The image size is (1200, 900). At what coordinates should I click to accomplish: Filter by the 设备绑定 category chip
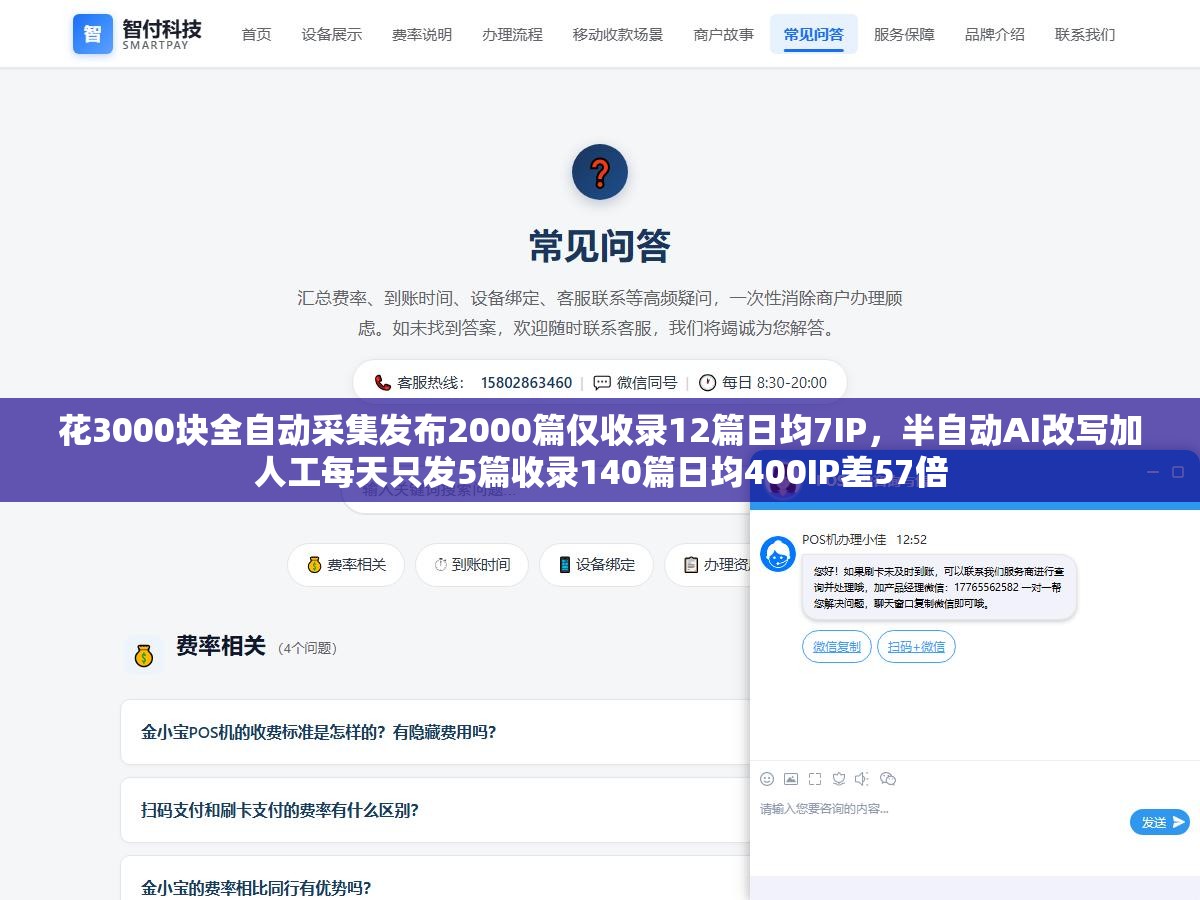[596, 565]
